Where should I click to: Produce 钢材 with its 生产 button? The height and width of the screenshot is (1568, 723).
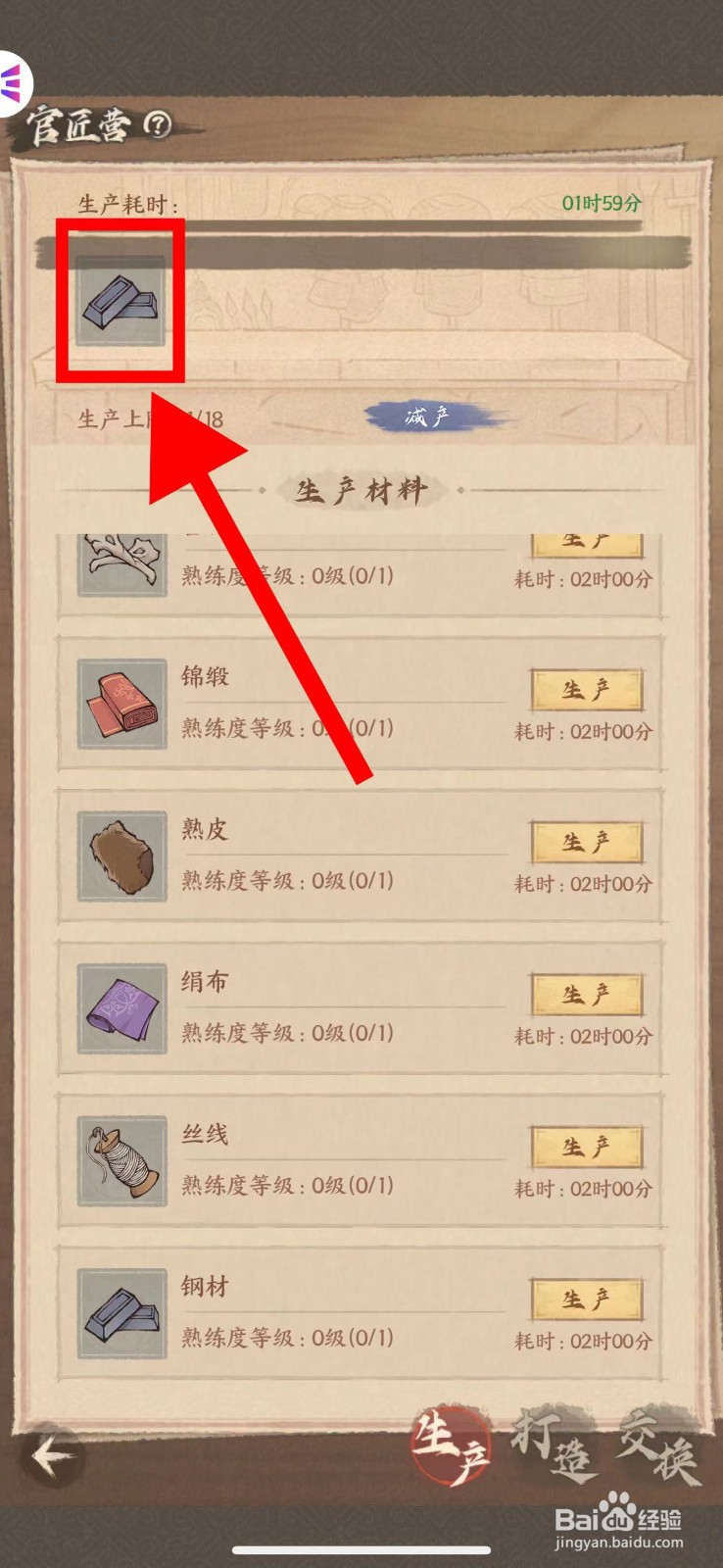pos(587,1299)
